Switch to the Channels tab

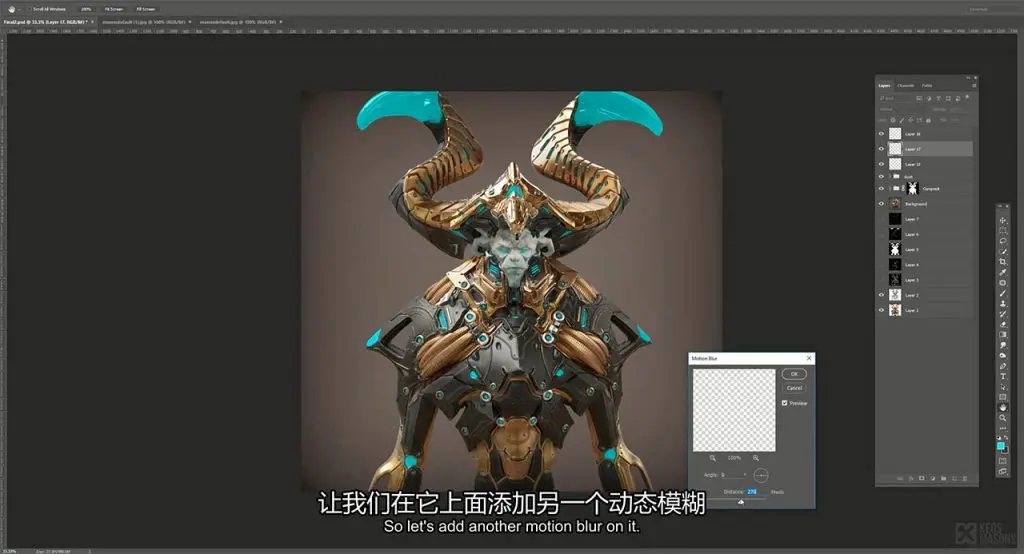click(906, 86)
